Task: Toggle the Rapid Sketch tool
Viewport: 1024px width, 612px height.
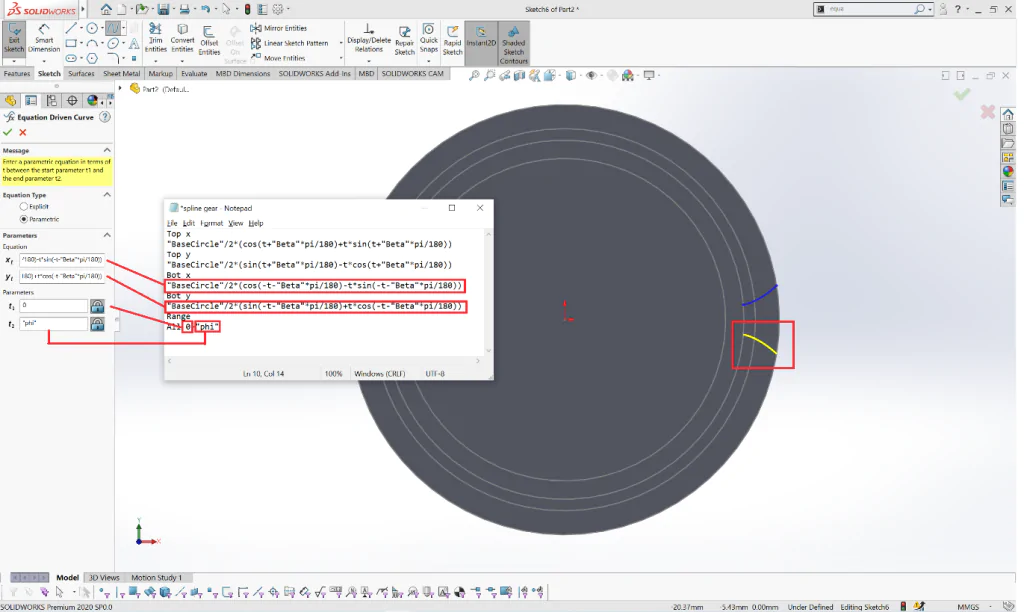Action: 453,40
